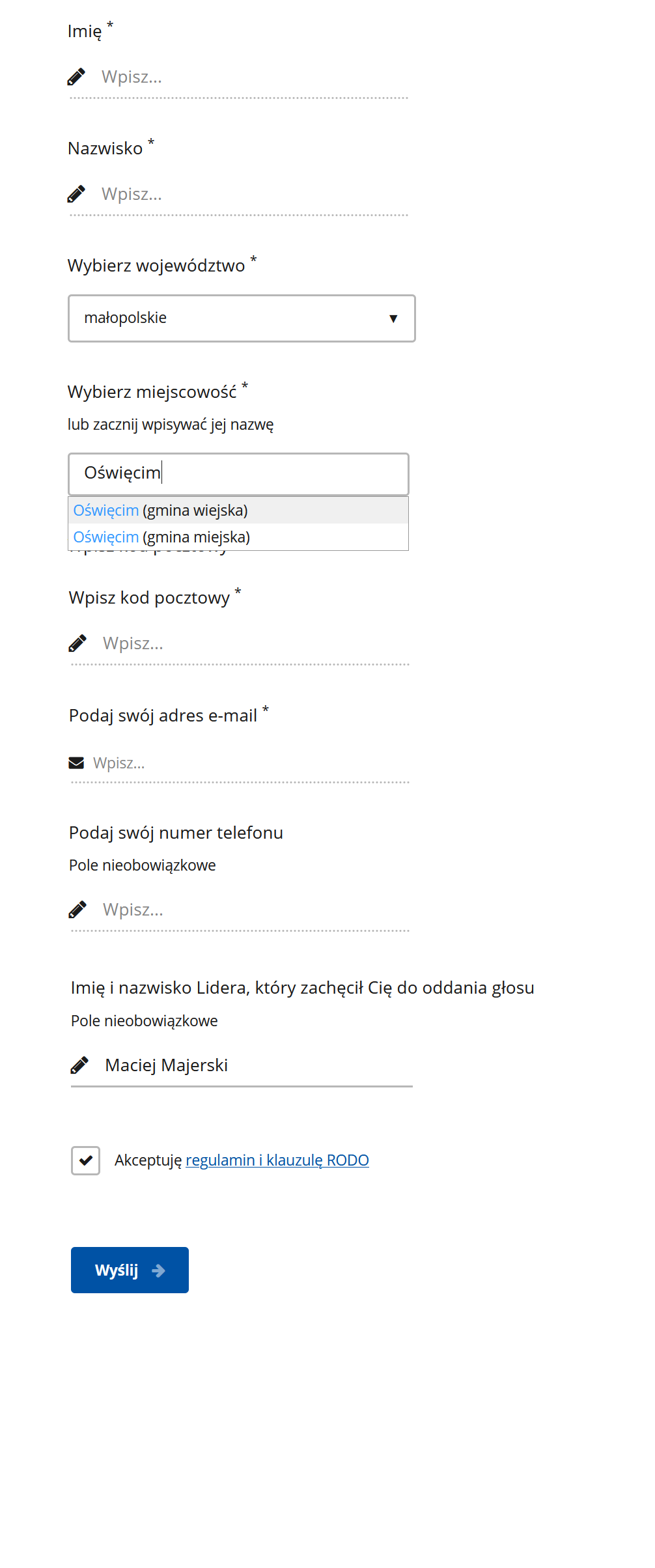This screenshot has height=1568, width=655.
Task: Uncheck the Akceptuję regulamin checkbox
Action: [85, 1160]
